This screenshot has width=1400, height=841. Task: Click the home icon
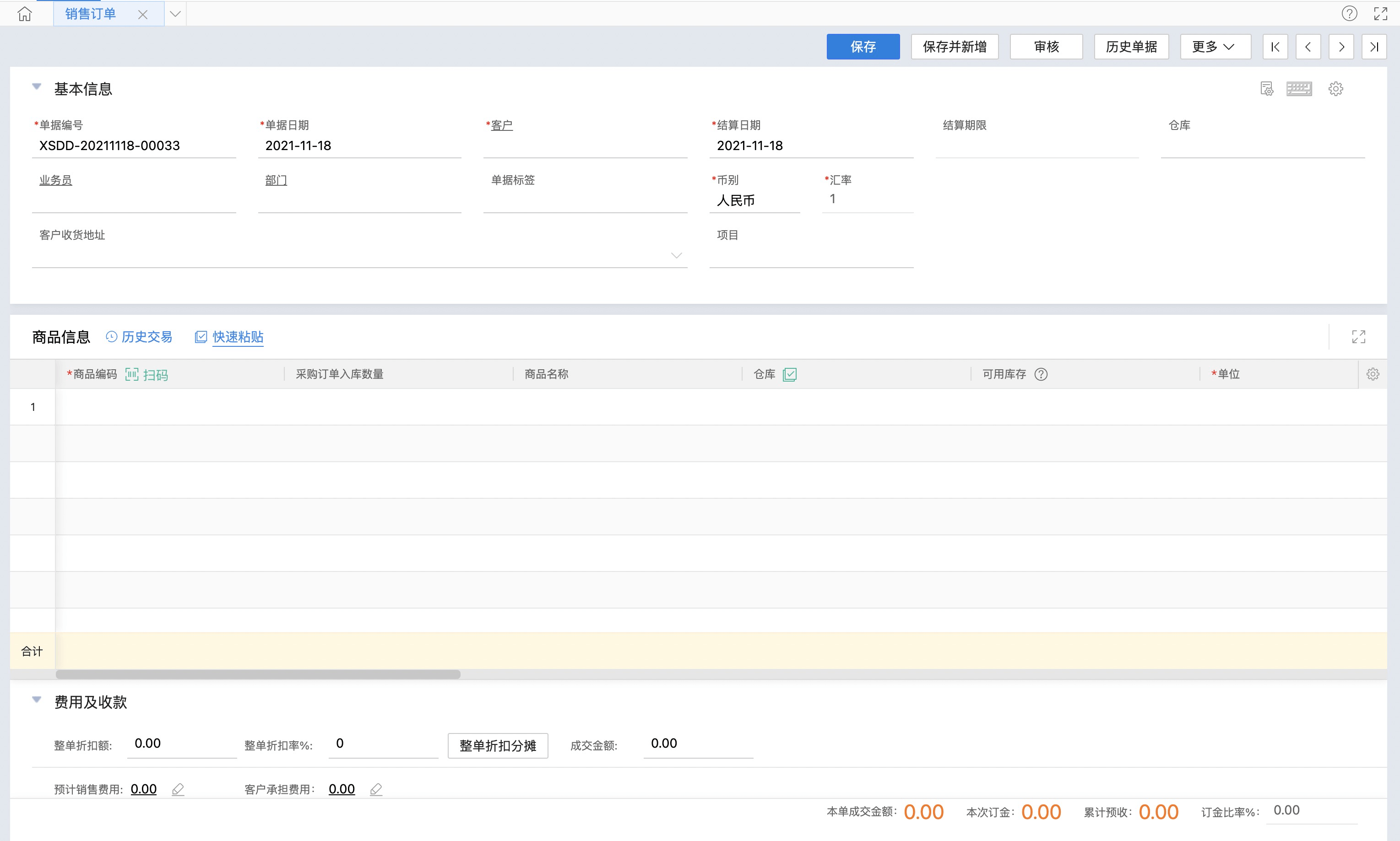tap(24, 14)
